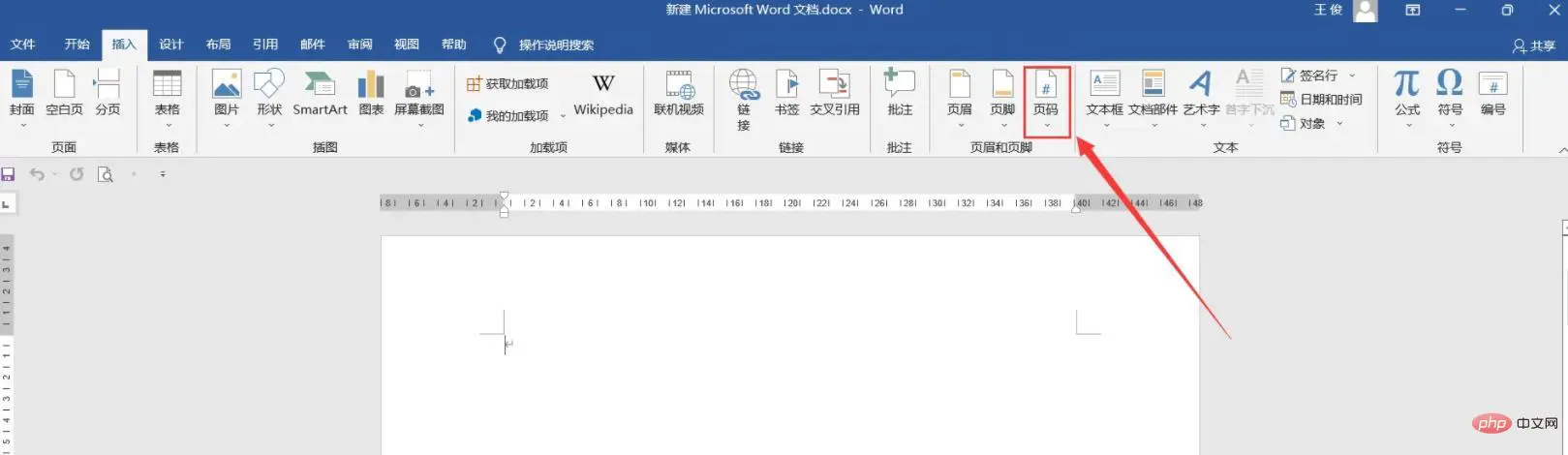The width and height of the screenshot is (1568, 455).
Task: Switch to the Mailings (邮件) tab
Action: [x=313, y=45]
